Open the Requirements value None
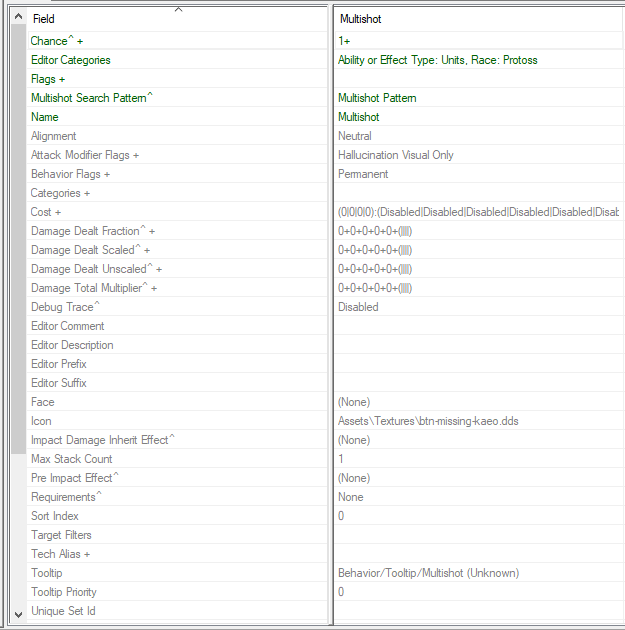Viewport: 625px width, 630px height. pyautogui.click(x=350, y=497)
